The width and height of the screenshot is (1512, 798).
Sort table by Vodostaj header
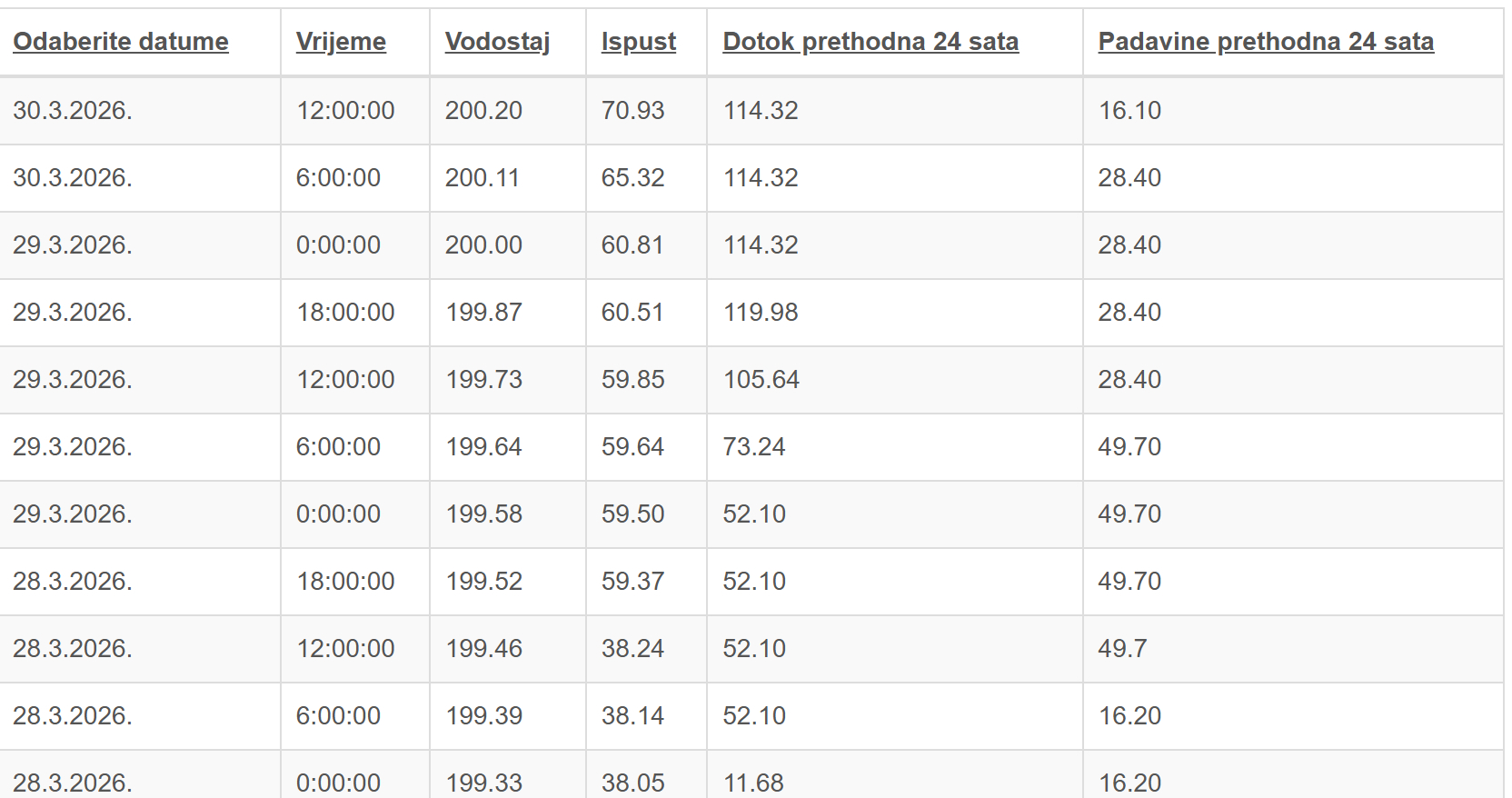click(x=497, y=42)
